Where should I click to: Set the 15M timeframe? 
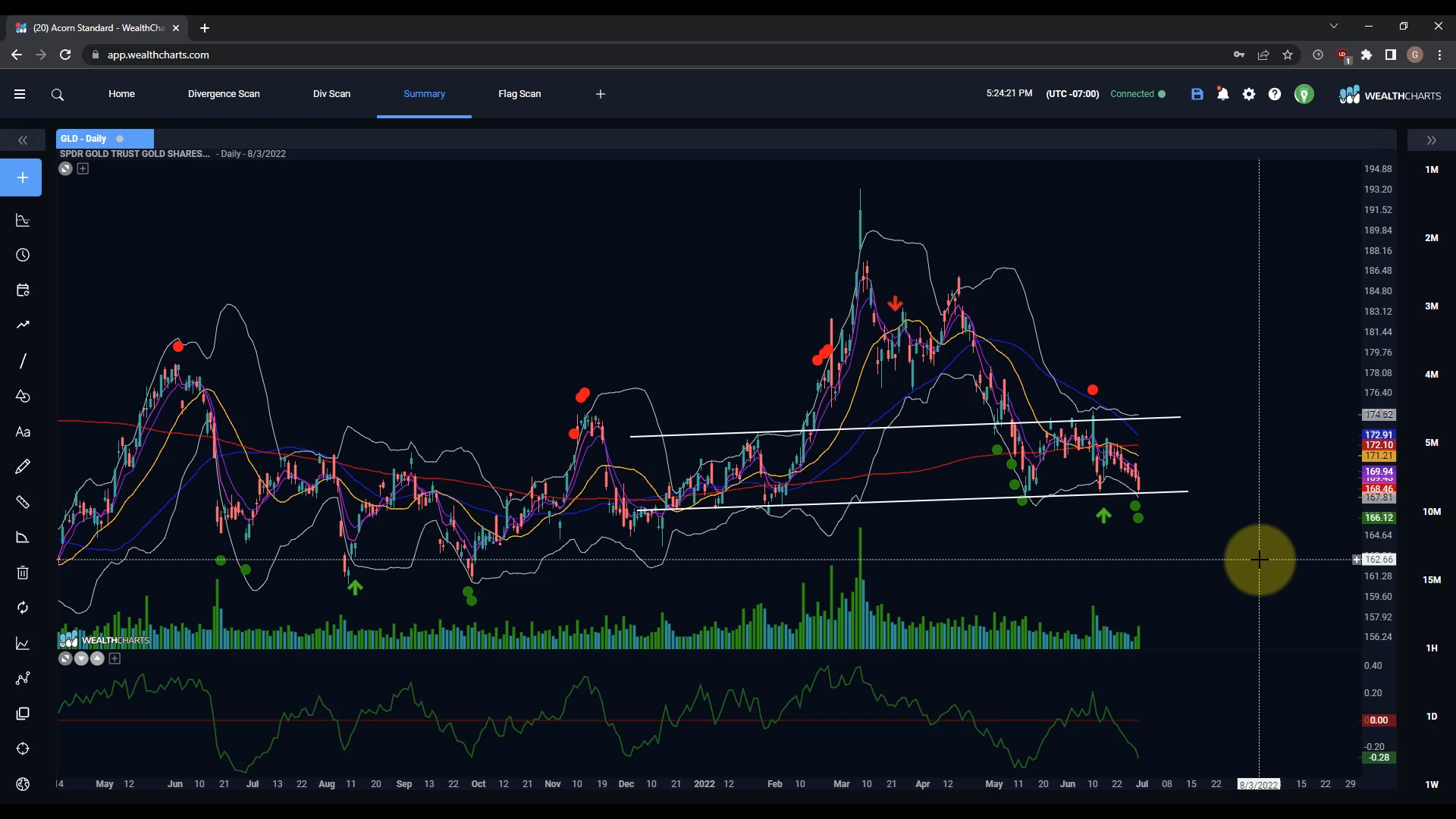(1432, 580)
